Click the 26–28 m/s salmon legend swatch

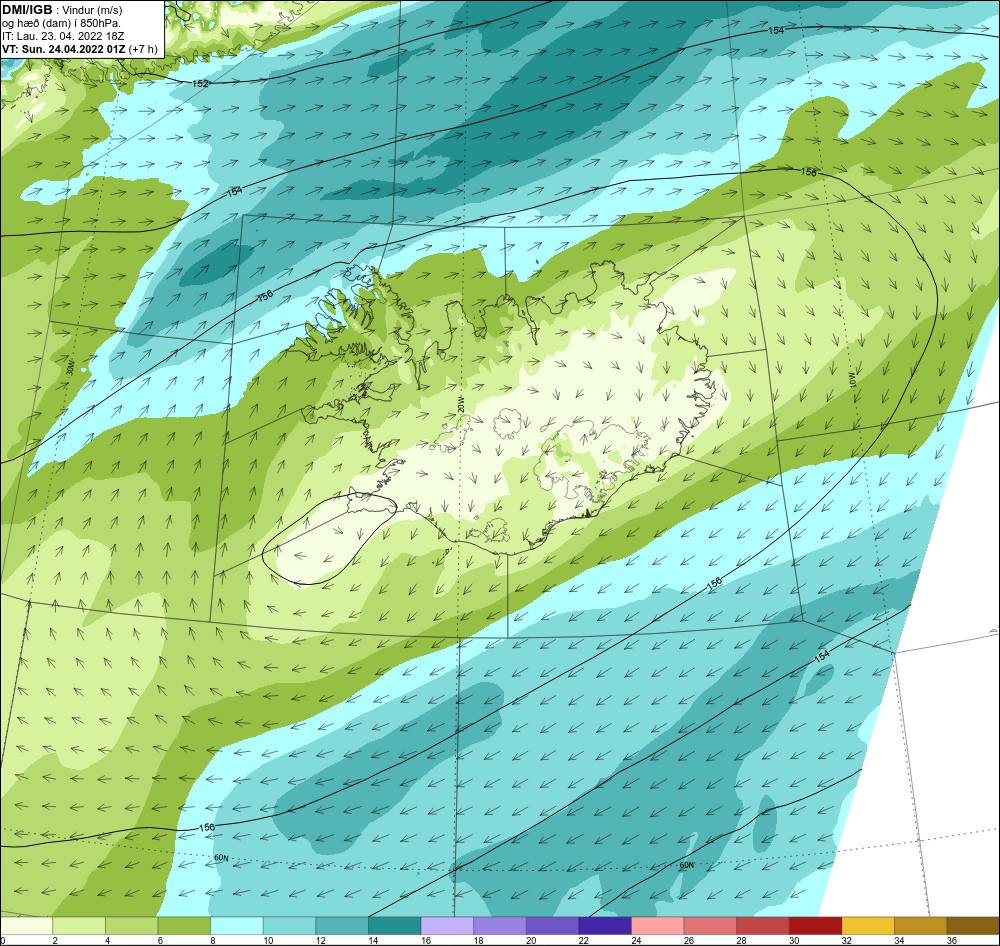coord(710,926)
